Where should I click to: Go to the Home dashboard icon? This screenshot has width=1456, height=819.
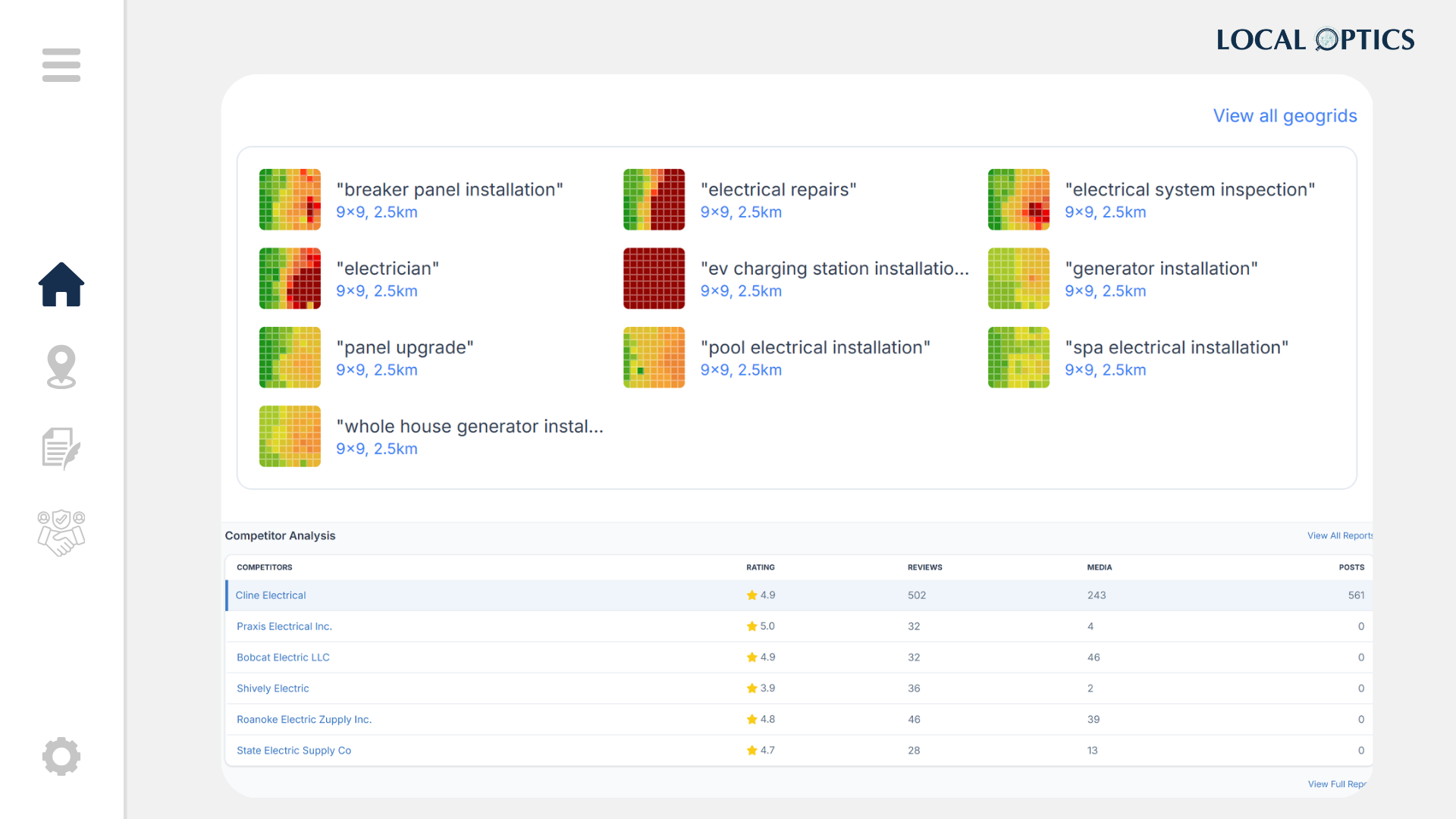point(61,285)
